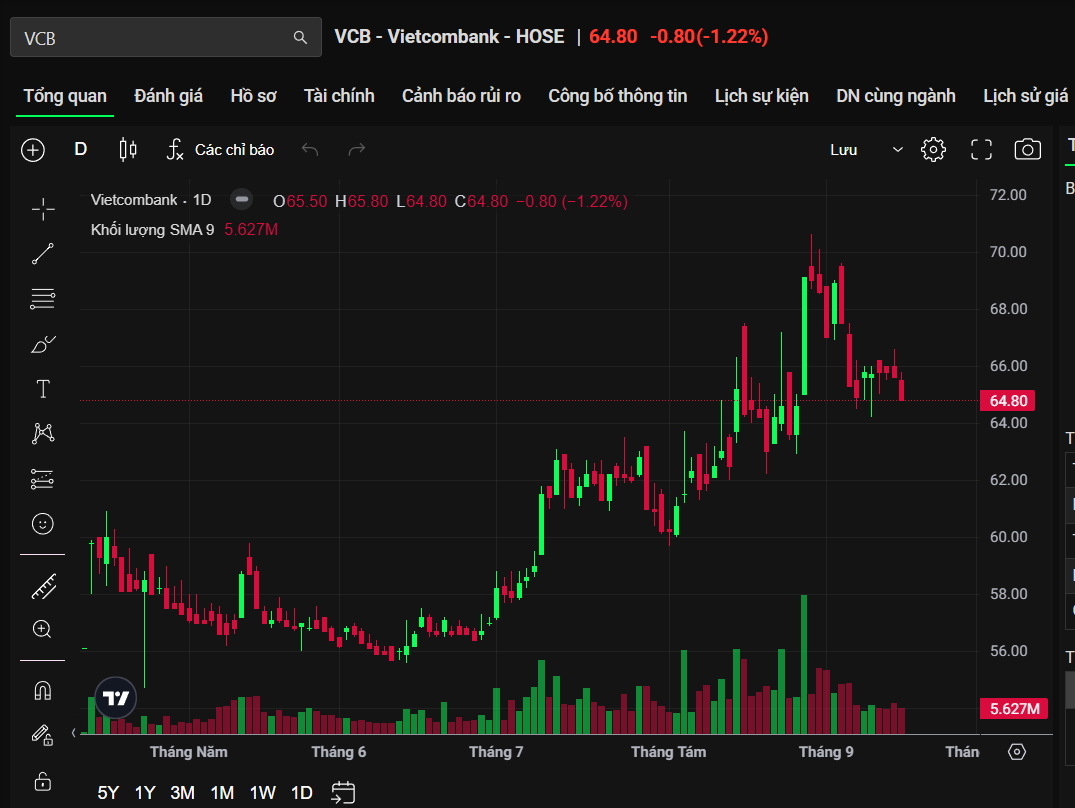
Task: Click the search magnifier icon in VCB box
Action: 300,38
